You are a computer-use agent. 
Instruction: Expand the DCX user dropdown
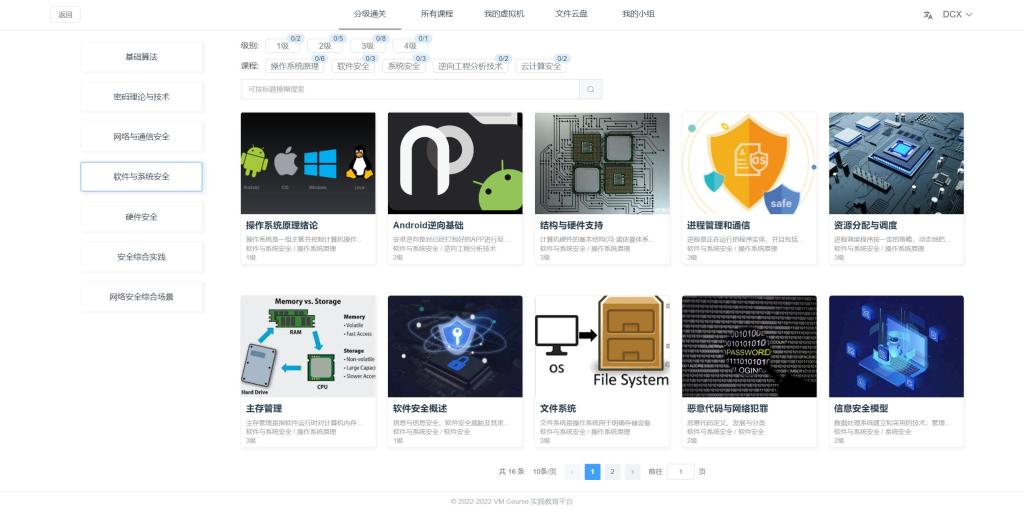pyautogui.click(x=957, y=15)
